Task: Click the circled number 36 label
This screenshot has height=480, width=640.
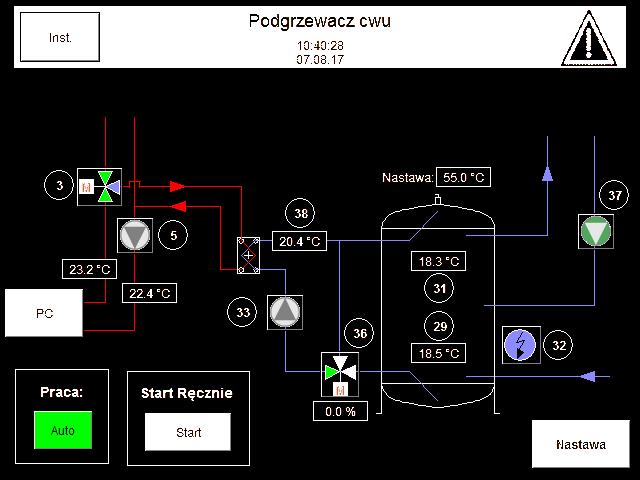Action: [360, 333]
